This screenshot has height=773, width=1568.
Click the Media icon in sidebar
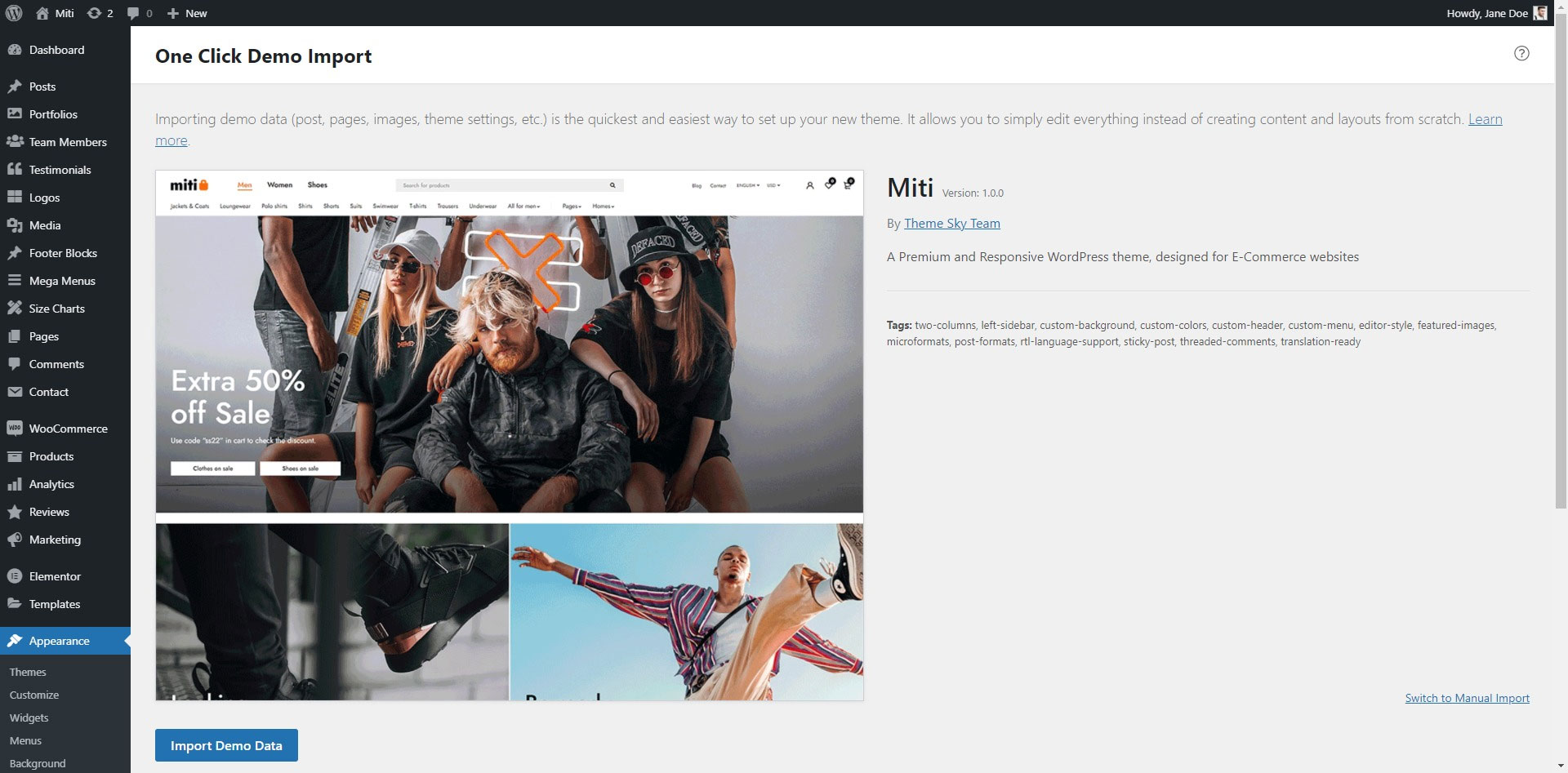pos(14,225)
